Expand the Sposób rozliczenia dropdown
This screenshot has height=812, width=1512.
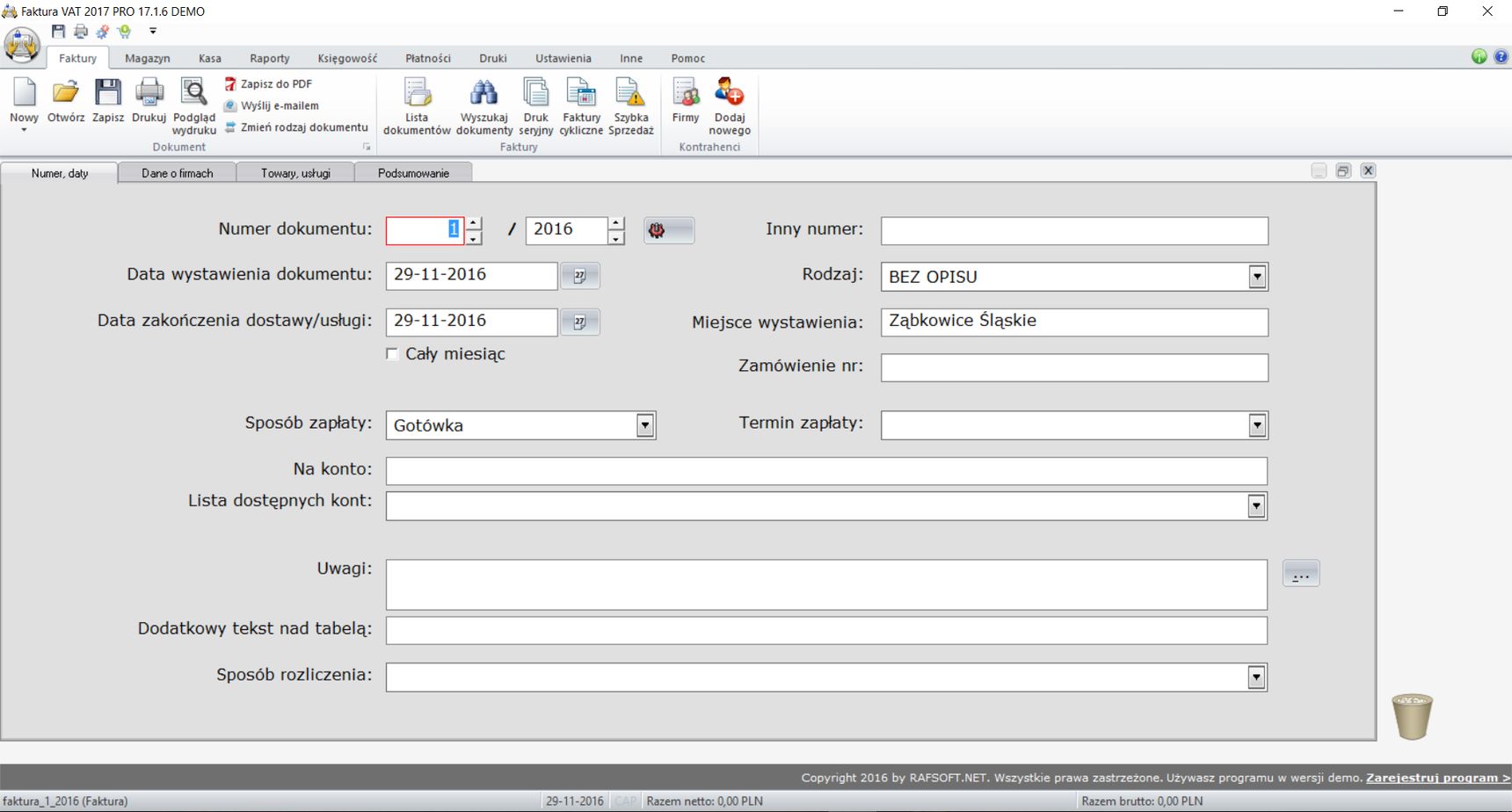[x=1256, y=678]
